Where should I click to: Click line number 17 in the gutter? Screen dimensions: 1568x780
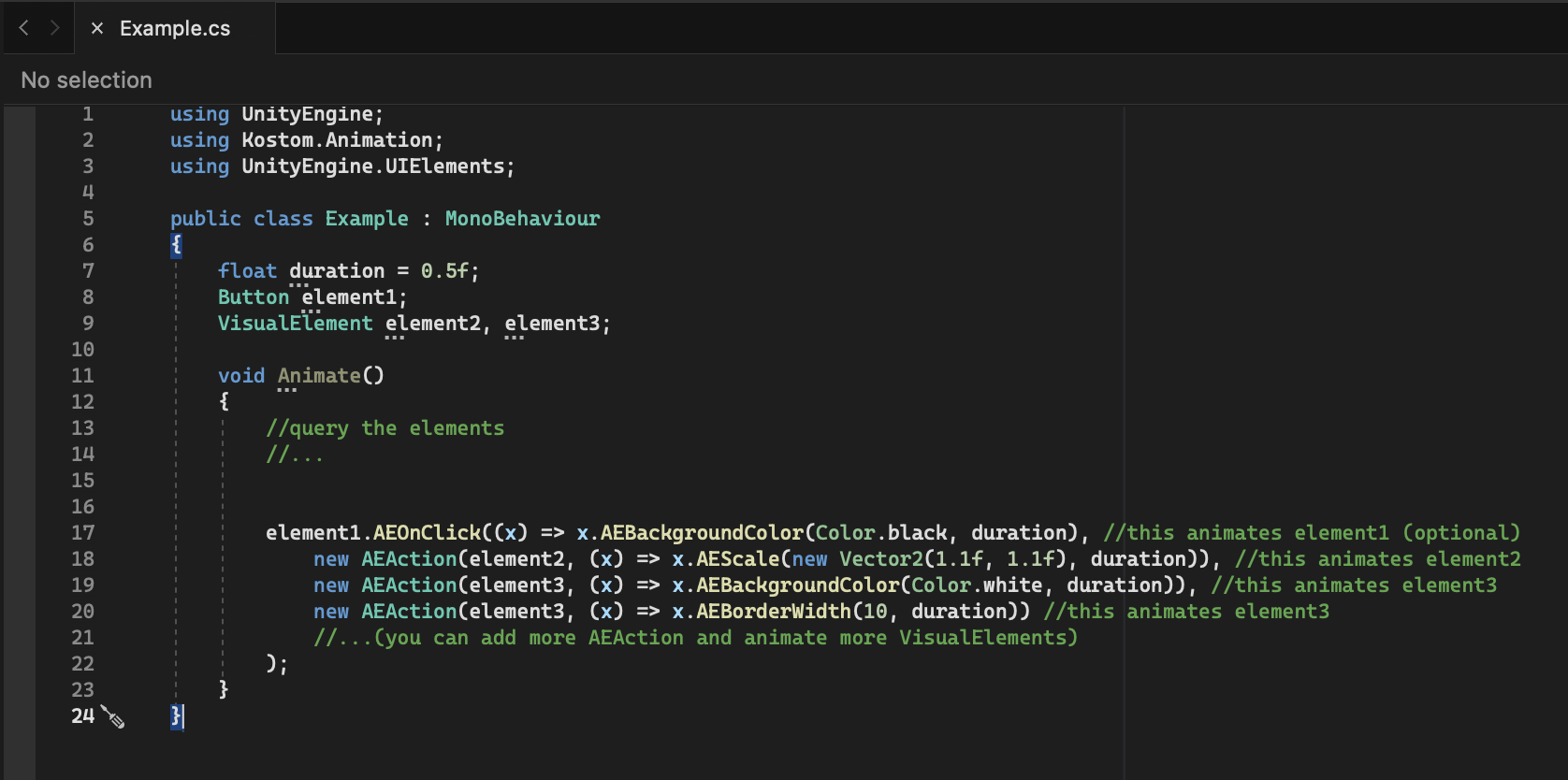pos(82,532)
